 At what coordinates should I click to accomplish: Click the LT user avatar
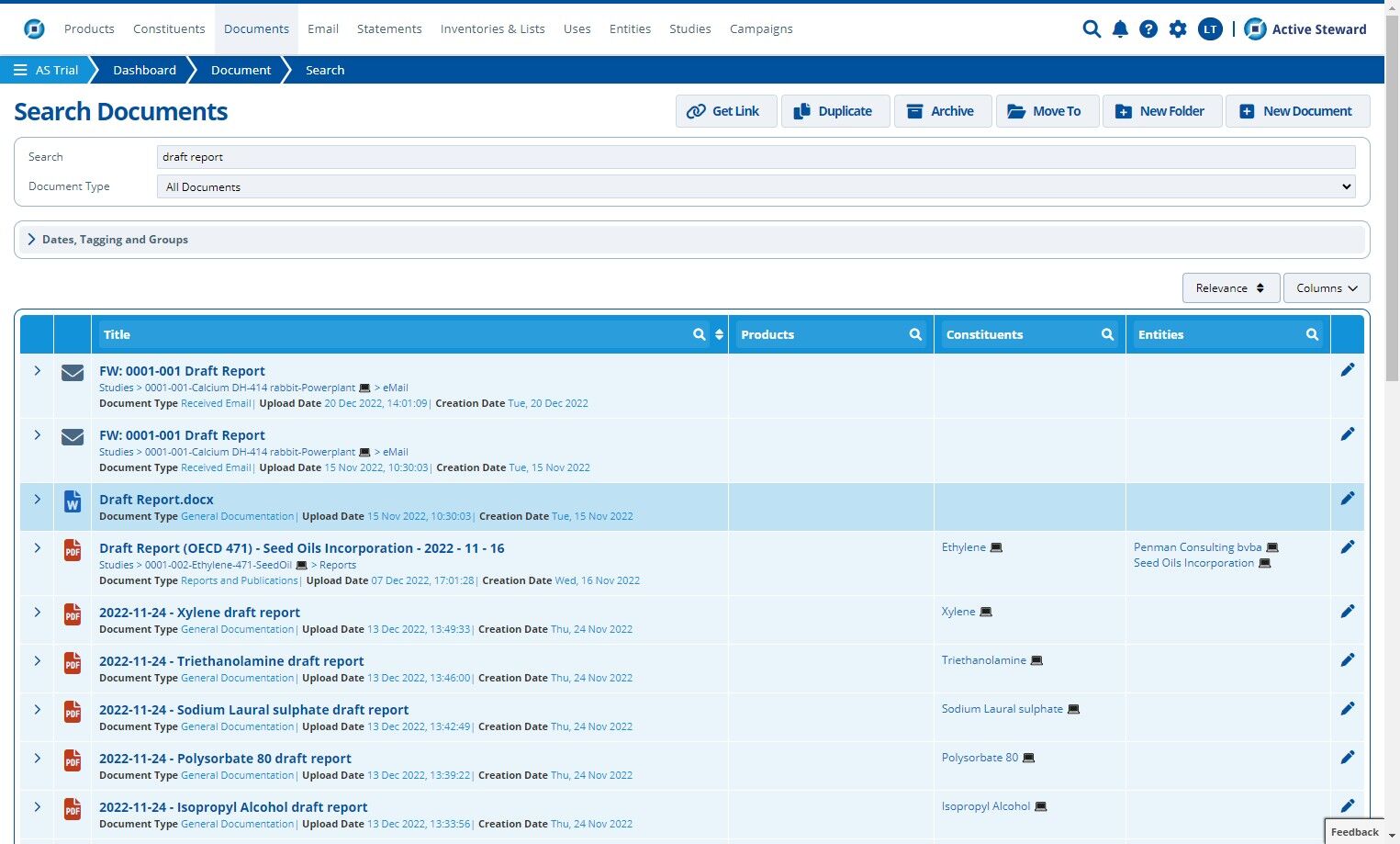click(1210, 29)
